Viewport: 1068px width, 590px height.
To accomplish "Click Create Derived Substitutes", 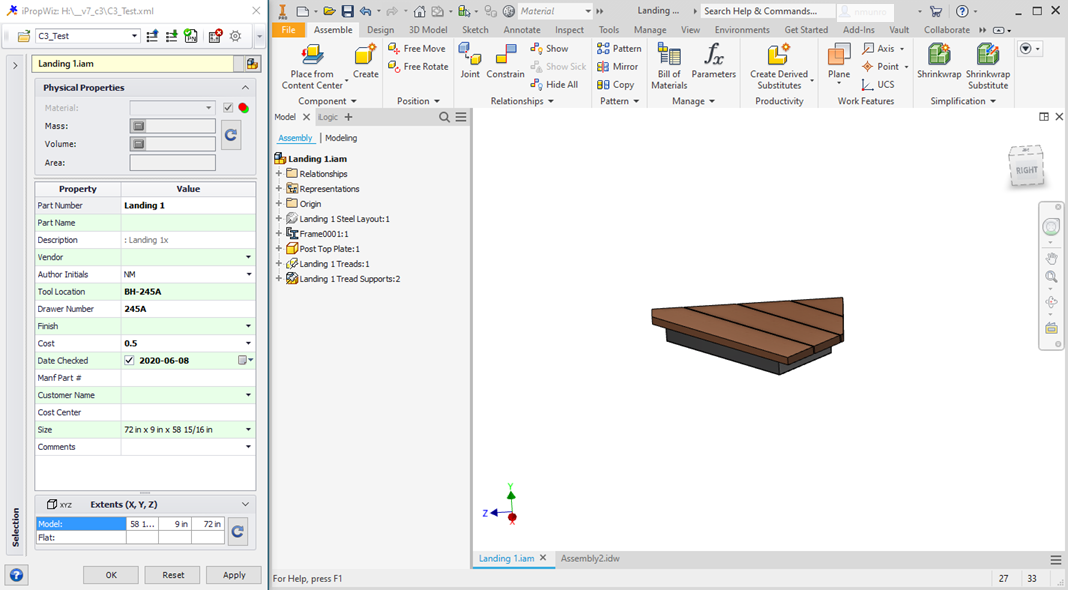I will pos(779,66).
